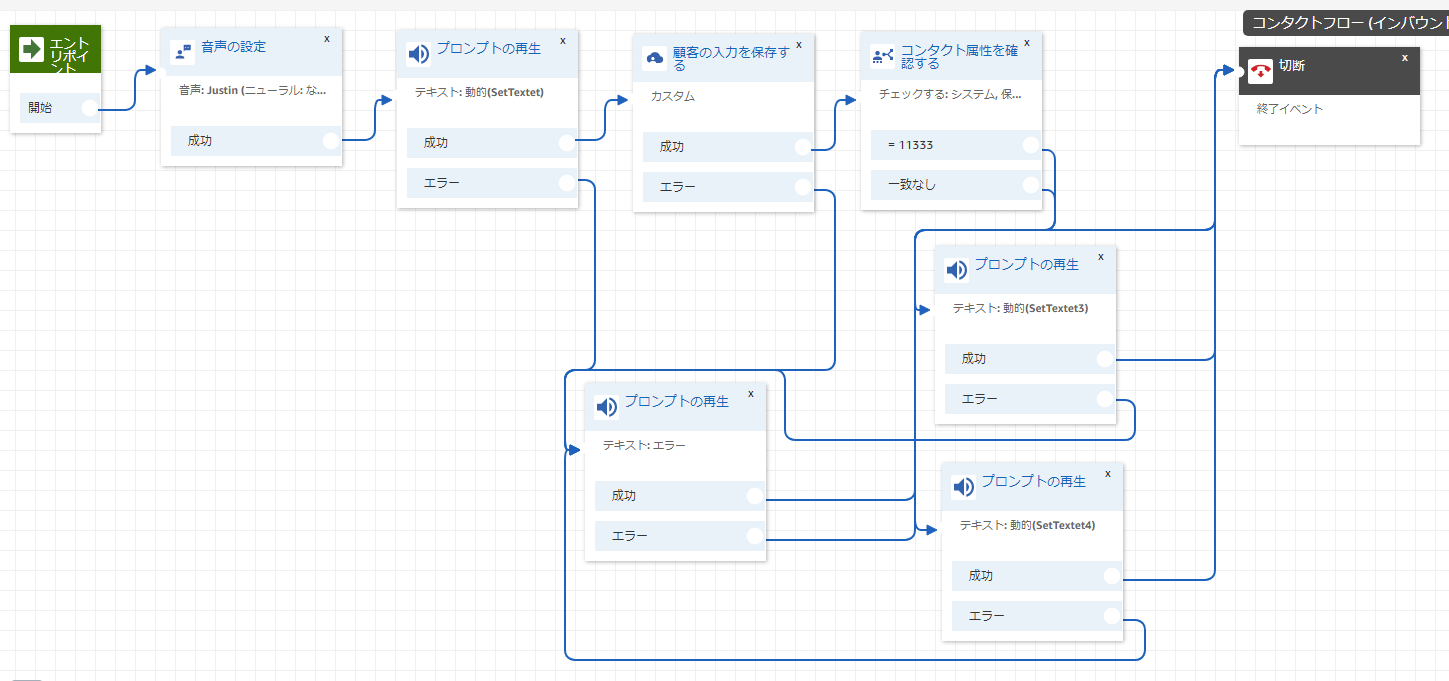
Task: Delete the 動的(SetTextet) prompt block via x
Action: click(x=562, y=40)
